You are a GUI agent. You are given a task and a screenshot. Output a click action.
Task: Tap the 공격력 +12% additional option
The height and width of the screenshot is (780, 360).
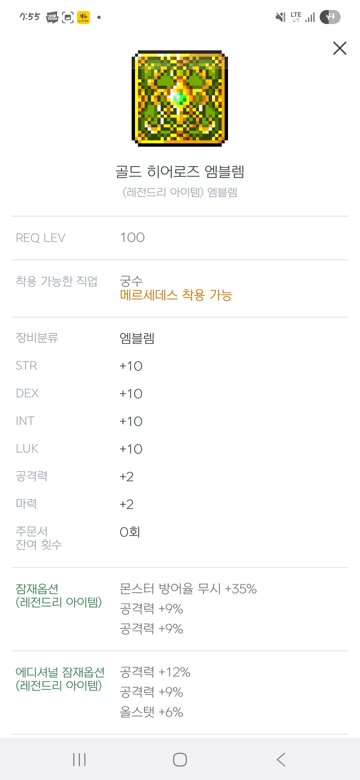tap(155, 673)
